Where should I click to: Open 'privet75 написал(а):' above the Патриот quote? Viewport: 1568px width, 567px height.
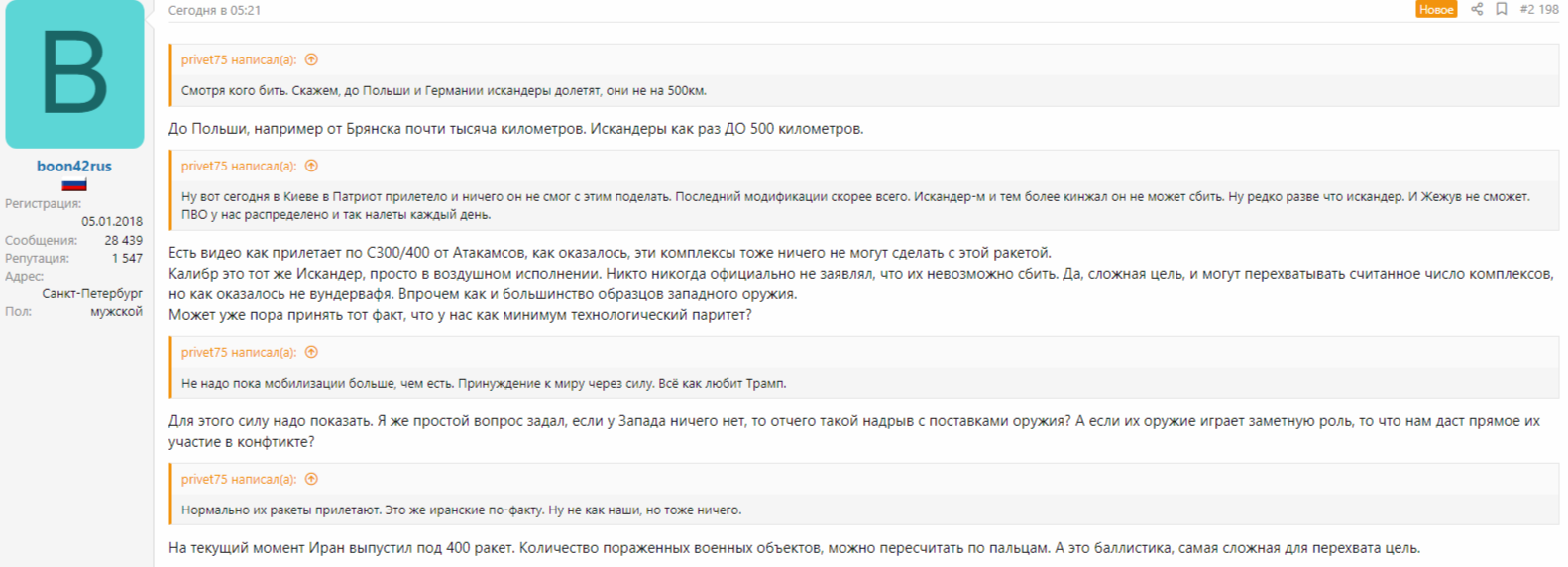tap(239, 166)
